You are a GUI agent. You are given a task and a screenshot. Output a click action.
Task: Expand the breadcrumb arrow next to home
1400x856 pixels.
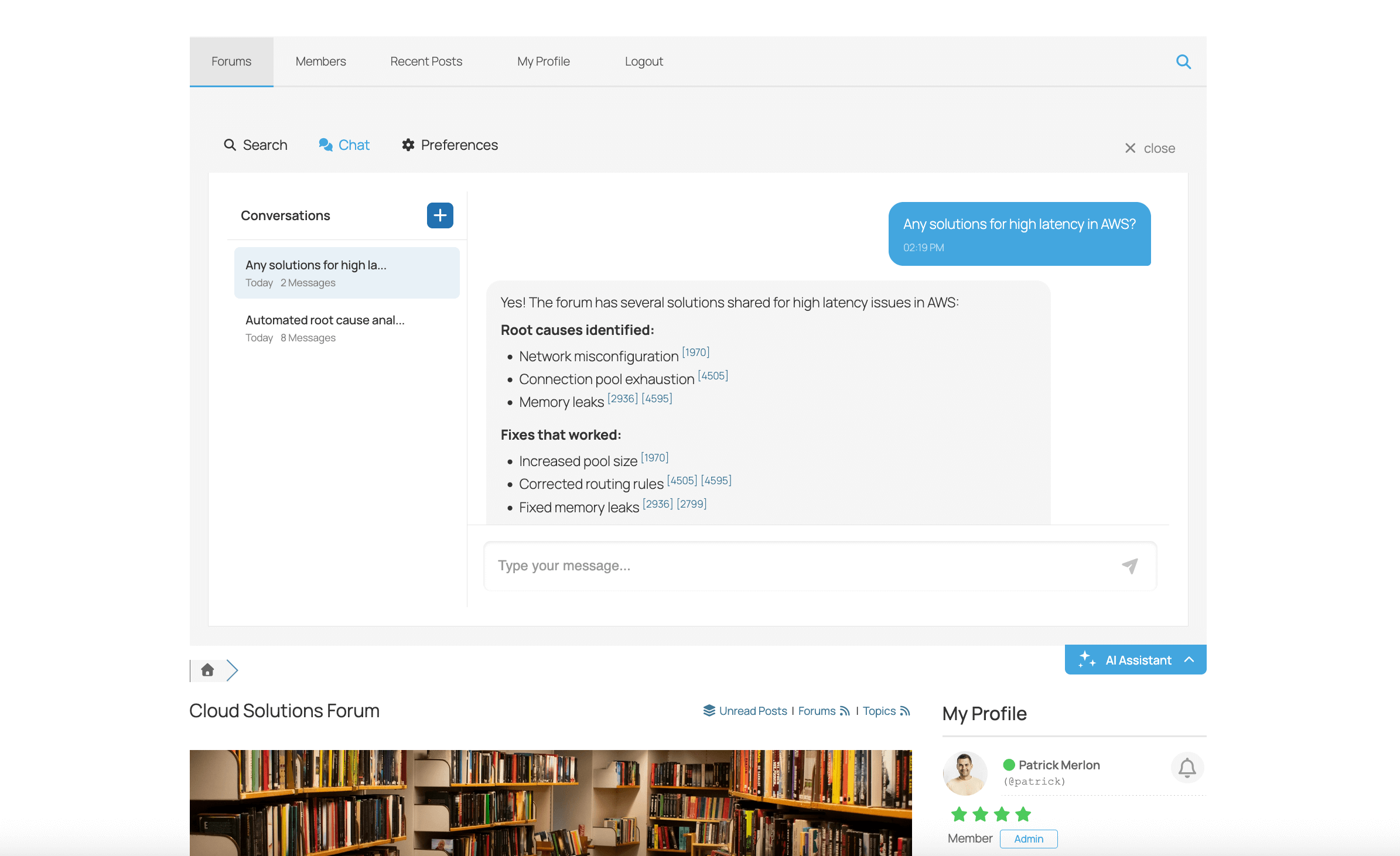[233, 670]
